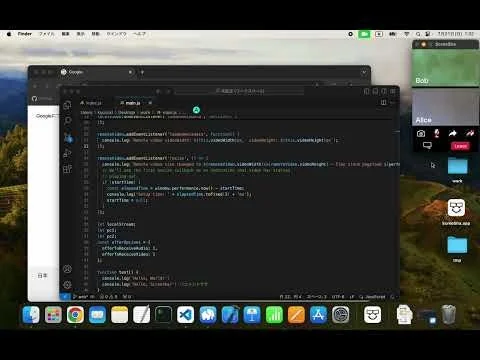Viewport: 480px width, 360px height.
Task: Click the cursor line and column indicator
Action: click(x=291, y=296)
